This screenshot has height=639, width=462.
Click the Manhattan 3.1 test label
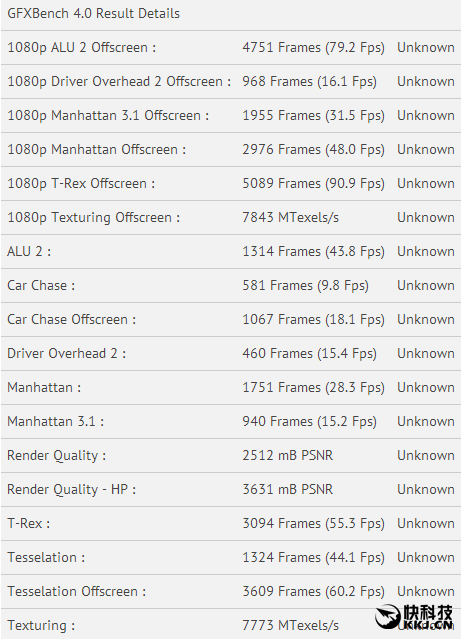pos(56,421)
